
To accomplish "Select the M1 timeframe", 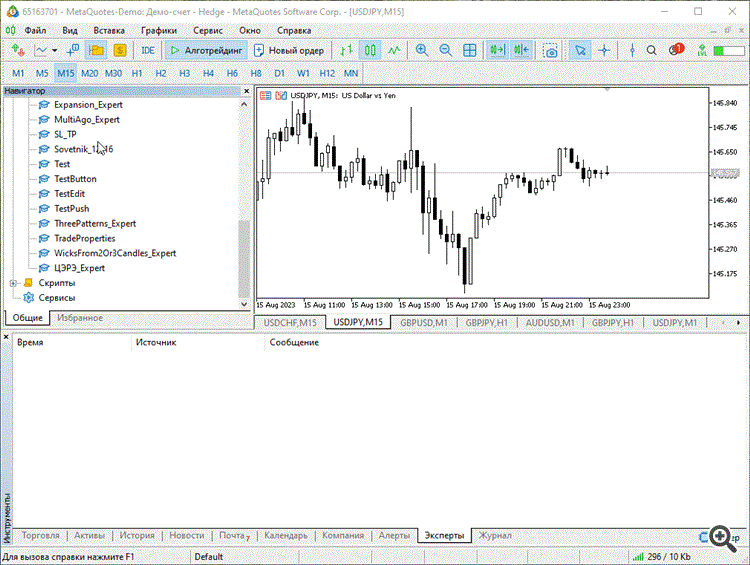I will pyautogui.click(x=18, y=73).
